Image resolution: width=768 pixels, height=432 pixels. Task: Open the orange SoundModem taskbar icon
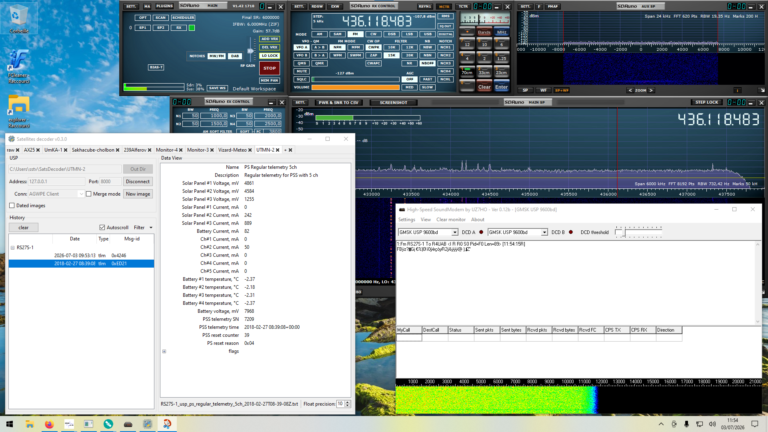(x=167, y=424)
